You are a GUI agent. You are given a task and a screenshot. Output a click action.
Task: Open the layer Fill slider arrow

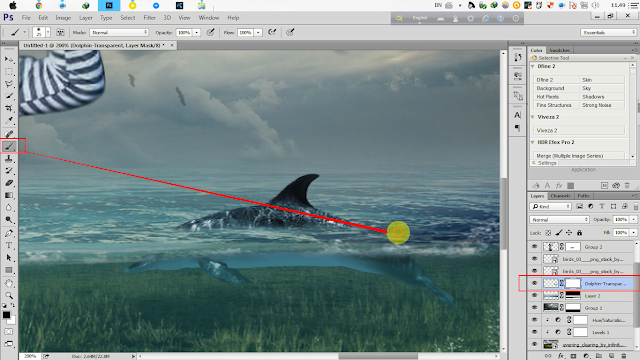click(x=633, y=233)
